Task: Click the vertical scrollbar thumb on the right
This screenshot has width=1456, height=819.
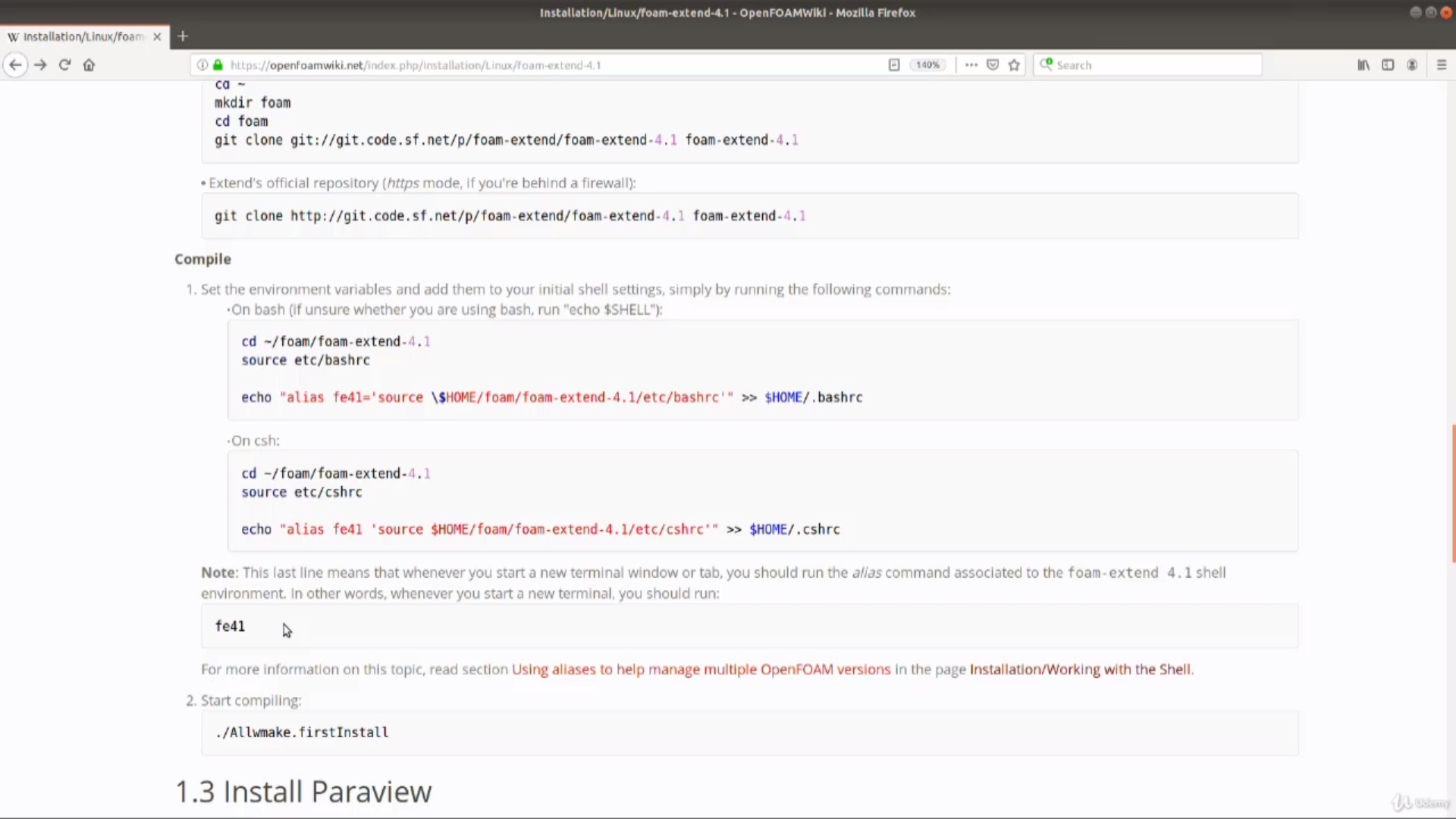Action: pos(1453,493)
